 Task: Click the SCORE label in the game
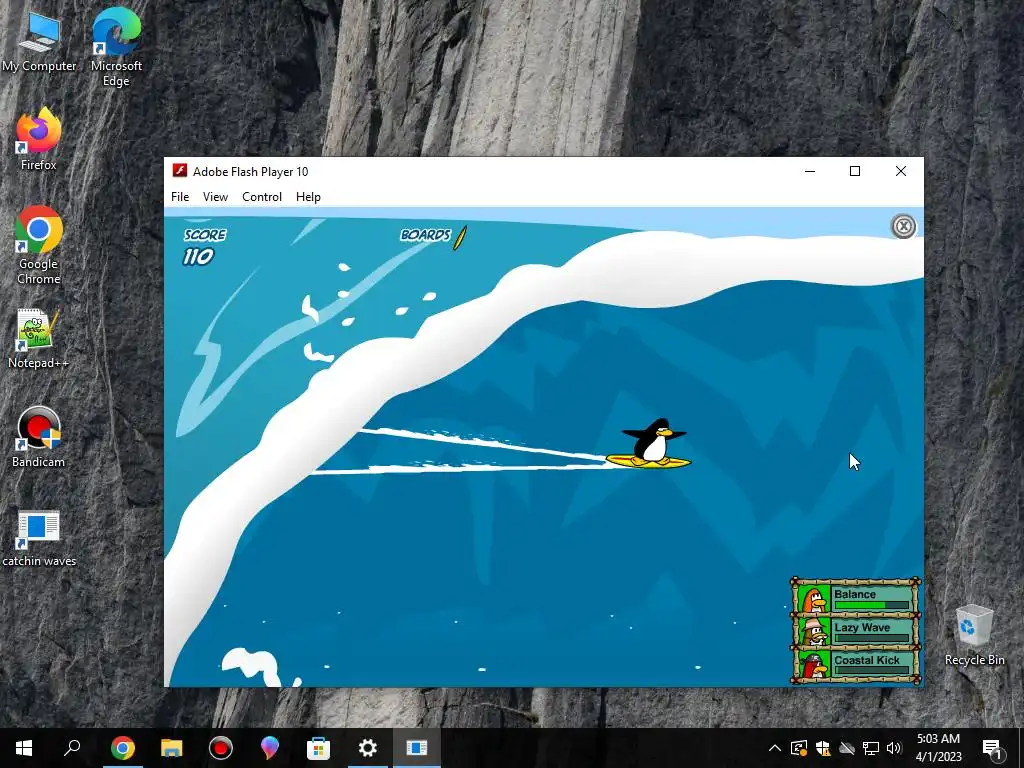pyautogui.click(x=205, y=235)
